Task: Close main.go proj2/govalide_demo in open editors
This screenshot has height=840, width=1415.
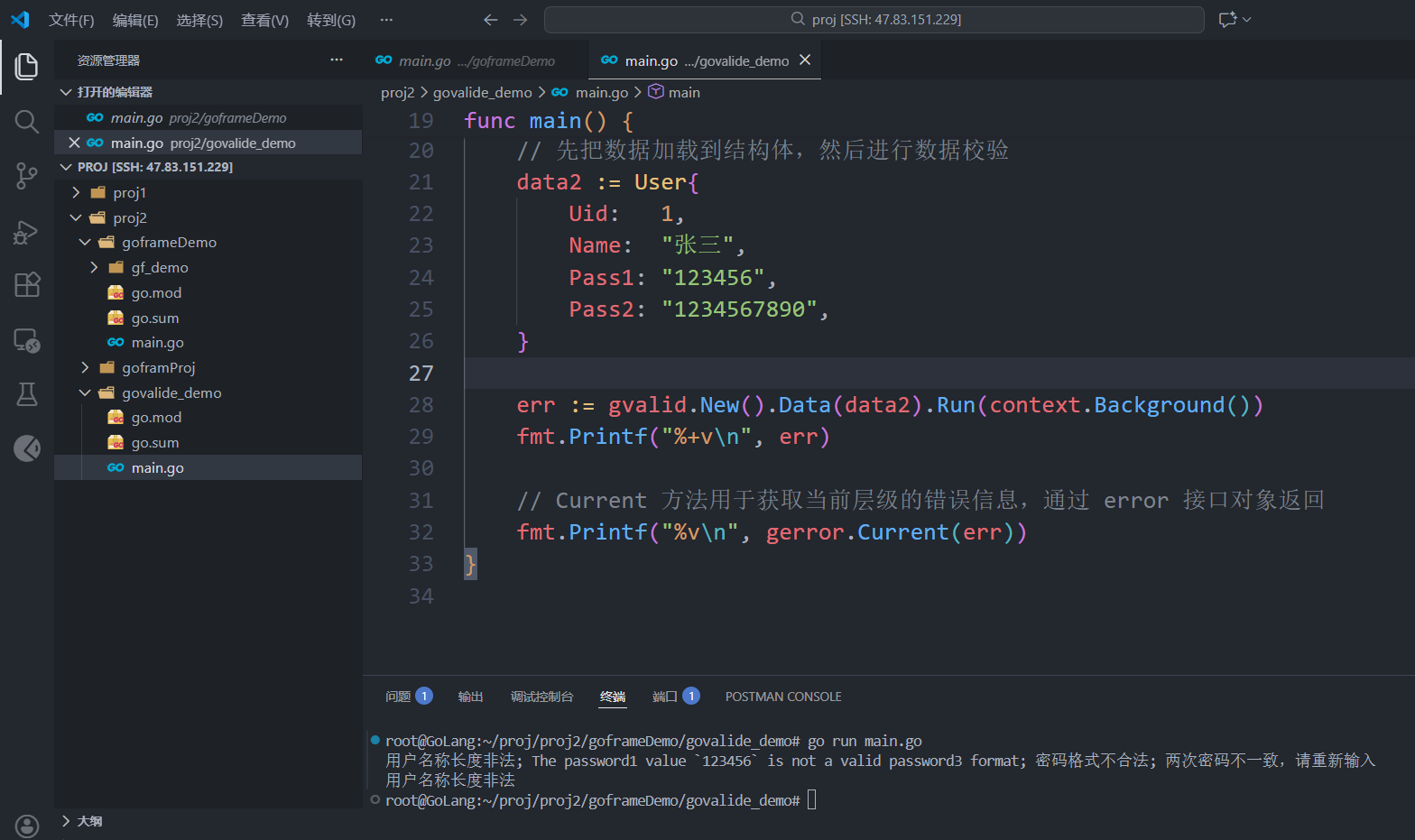Action: click(74, 143)
